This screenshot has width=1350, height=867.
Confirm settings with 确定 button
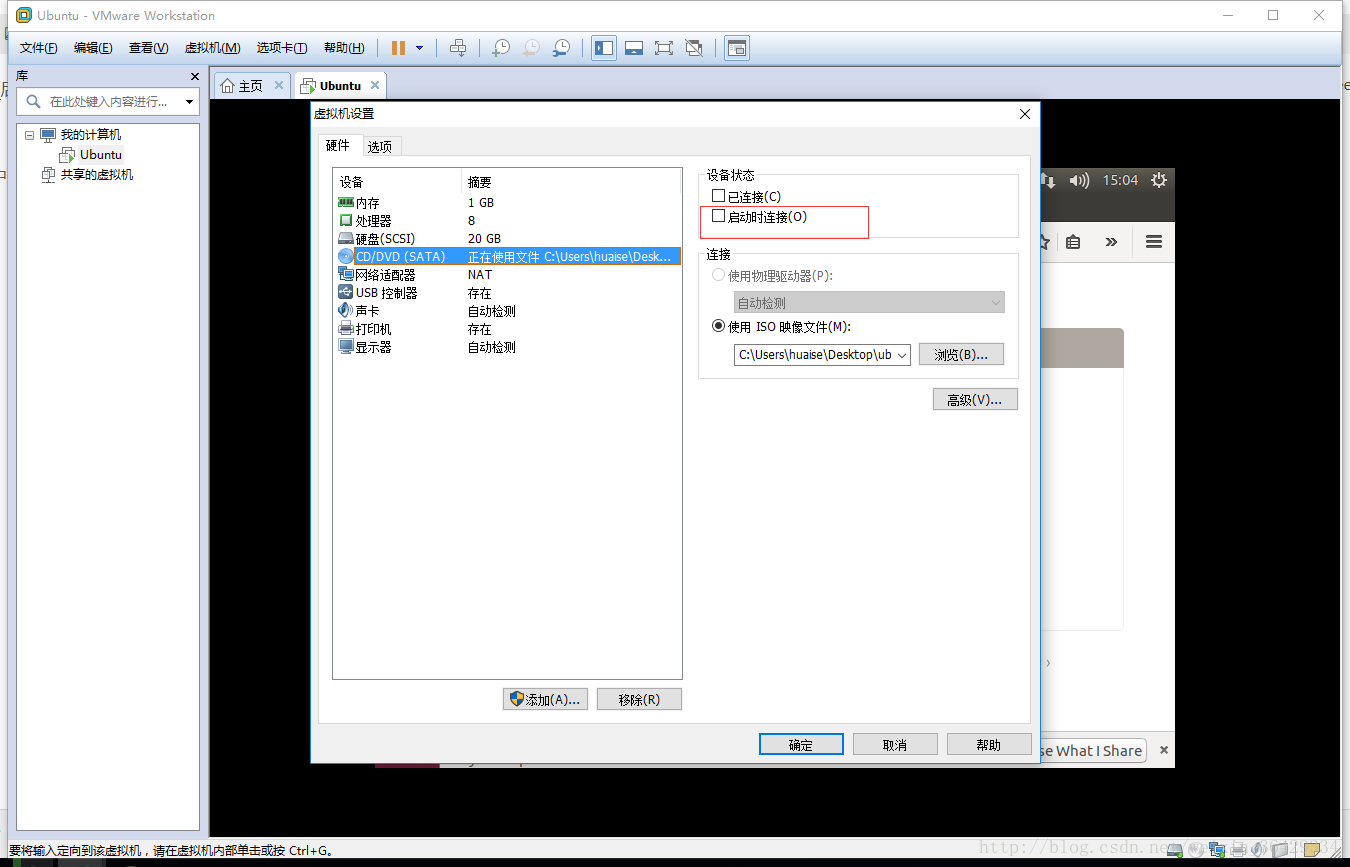click(801, 745)
